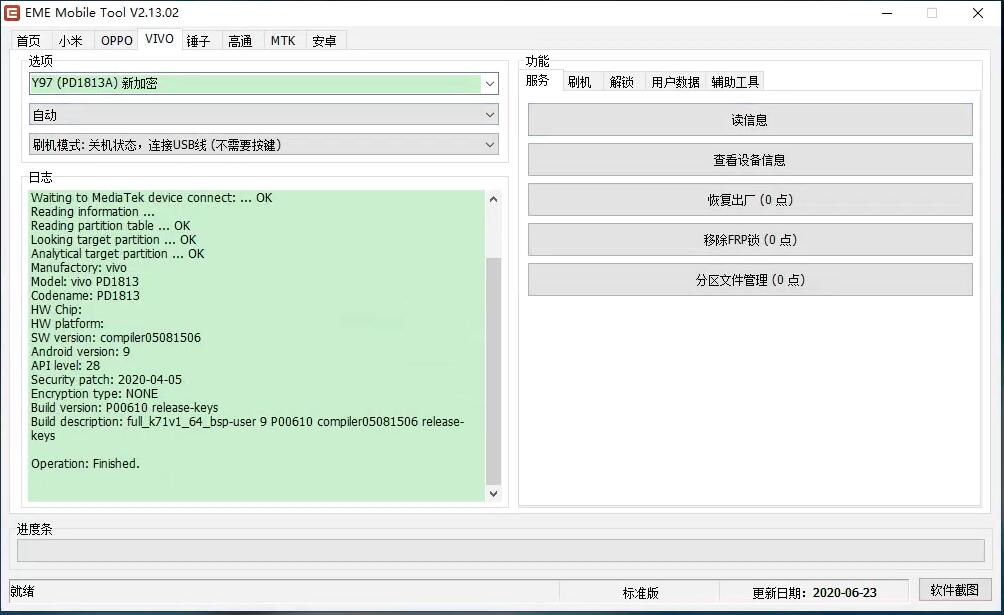Click the 'Operation: Finished.' log line
Image resolution: width=1004 pixels, height=615 pixels.
[x=85, y=464]
